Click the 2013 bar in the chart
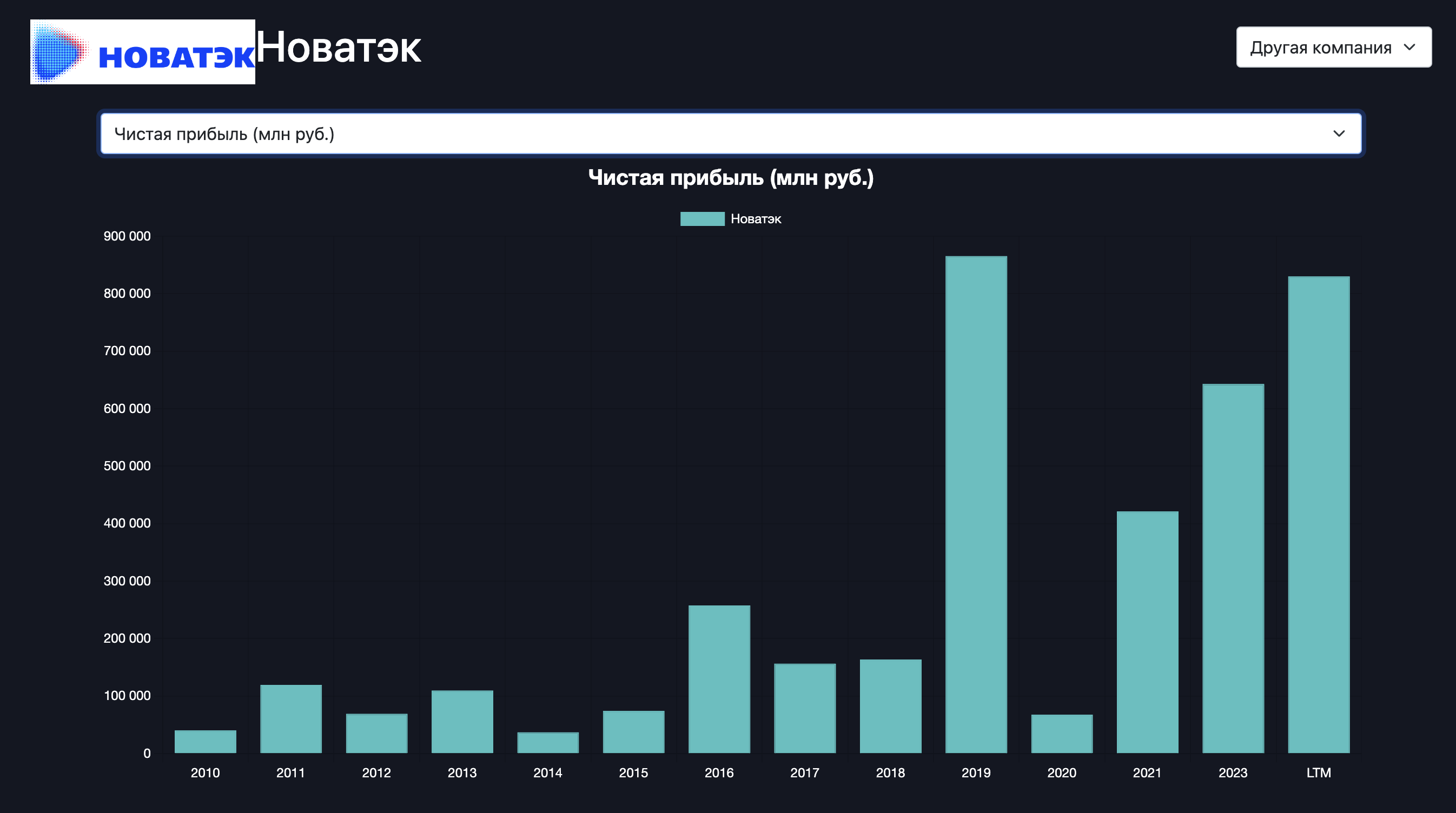Screen dimensions: 1456x813 [x=462, y=722]
